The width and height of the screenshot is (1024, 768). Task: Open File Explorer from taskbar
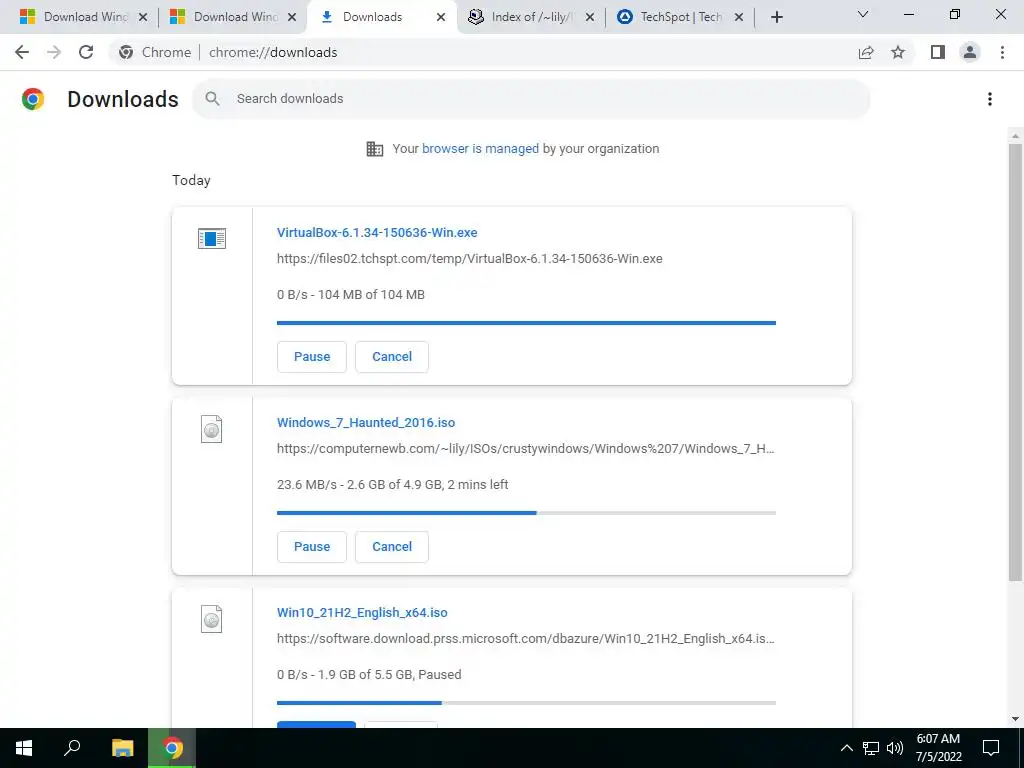point(122,748)
